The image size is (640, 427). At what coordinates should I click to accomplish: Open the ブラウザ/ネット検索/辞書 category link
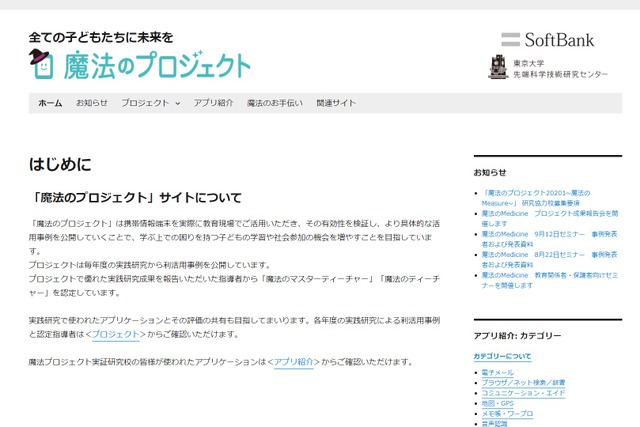point(523,383)
